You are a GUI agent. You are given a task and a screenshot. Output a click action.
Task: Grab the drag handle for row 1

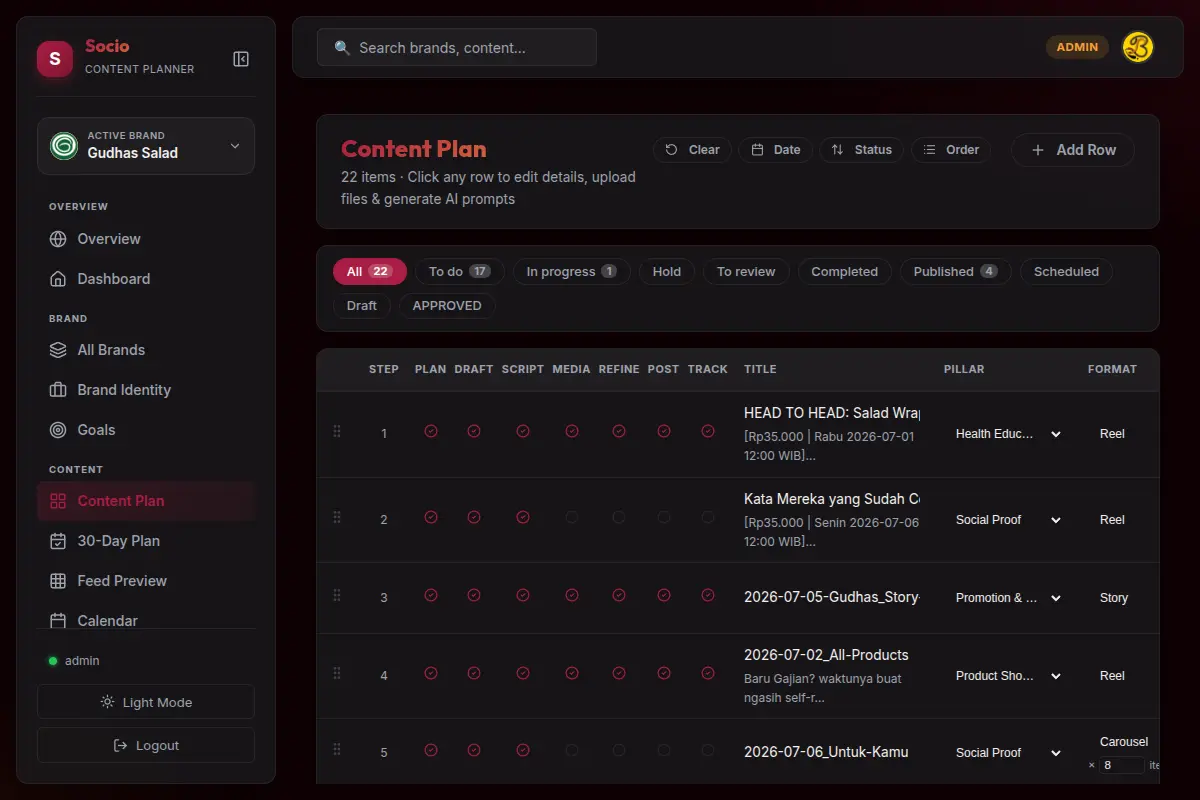[x=337, y=431]
